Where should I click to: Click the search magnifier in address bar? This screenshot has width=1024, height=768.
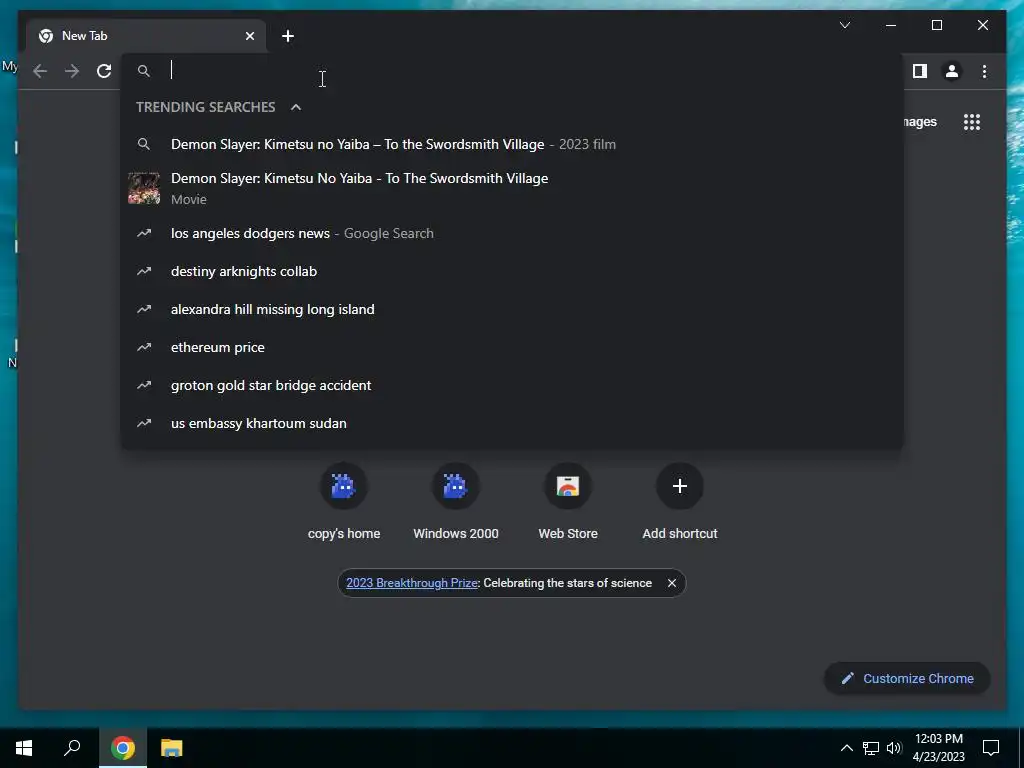point(144,71)
